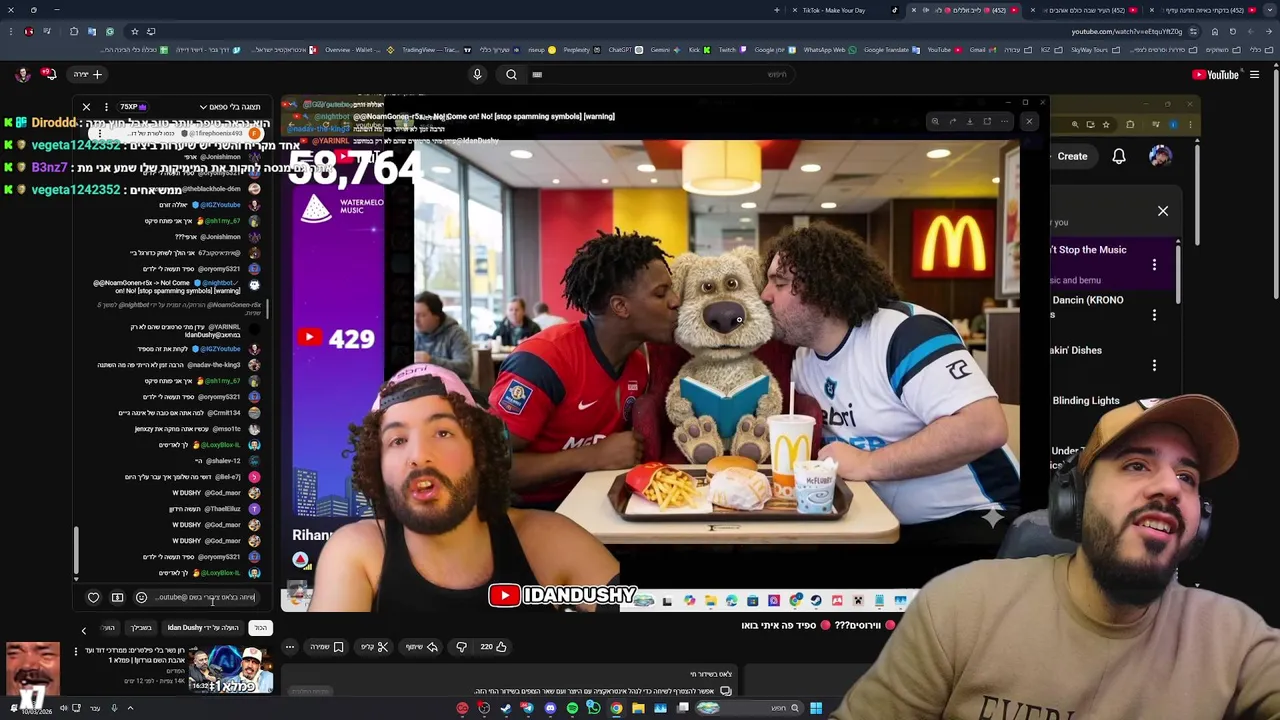
Task: Click the dislike thumbs-down button
Action: (461, 647)
